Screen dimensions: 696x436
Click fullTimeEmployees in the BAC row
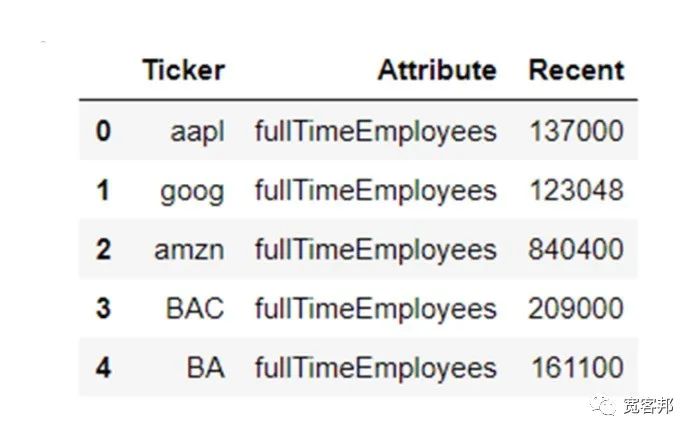(376, 309)
